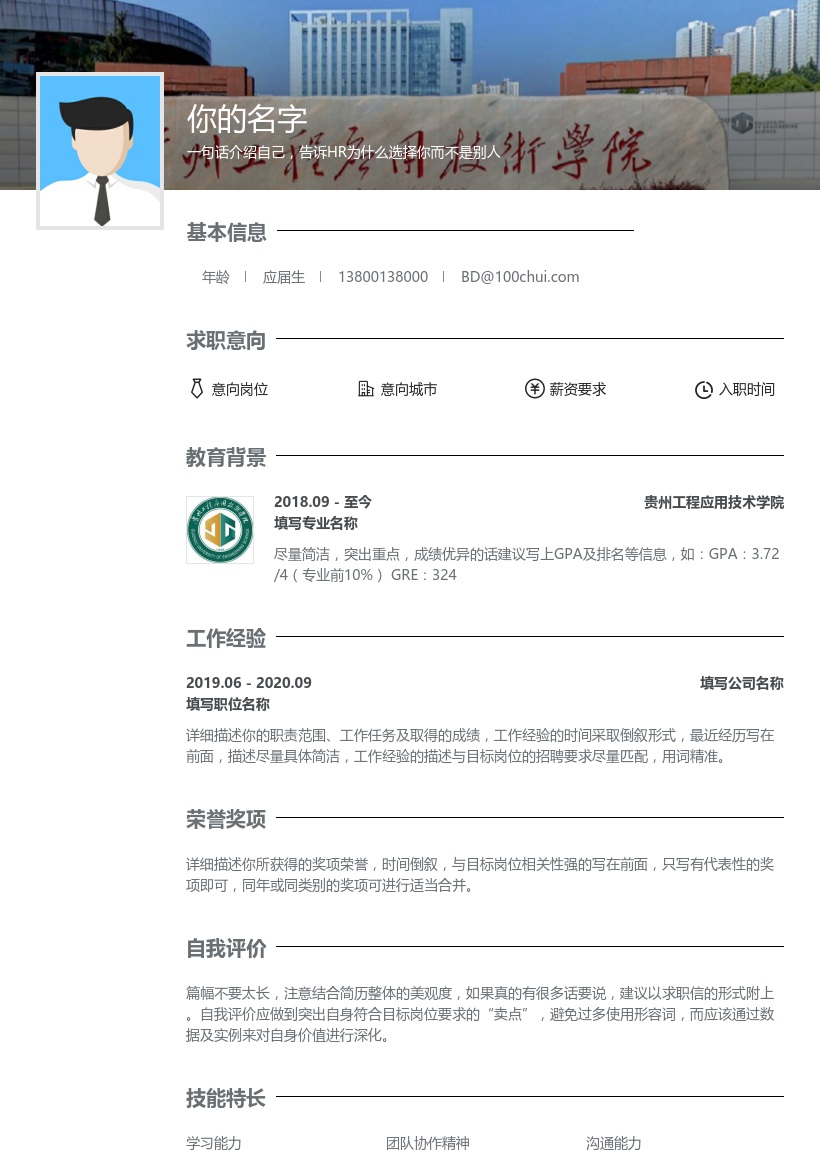
Task: Click the 教育背景 heading
Action: (x=226, y=457)
